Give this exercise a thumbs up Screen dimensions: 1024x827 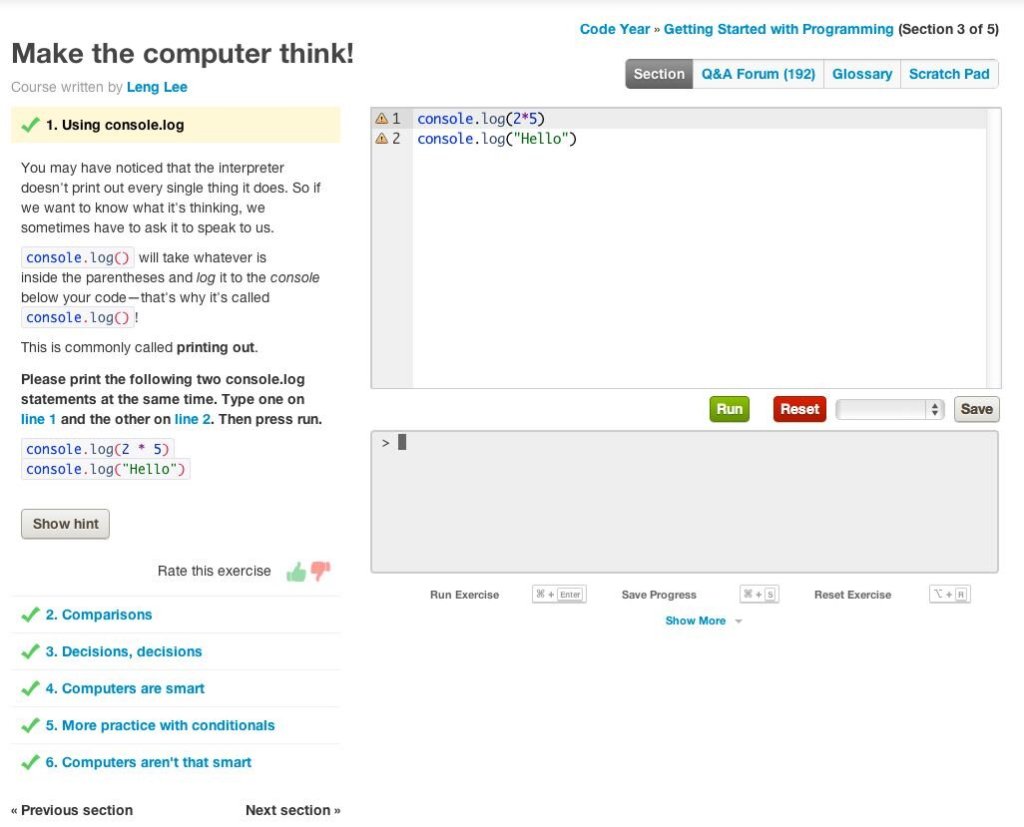pyautogui.click(x=296, y=570)
